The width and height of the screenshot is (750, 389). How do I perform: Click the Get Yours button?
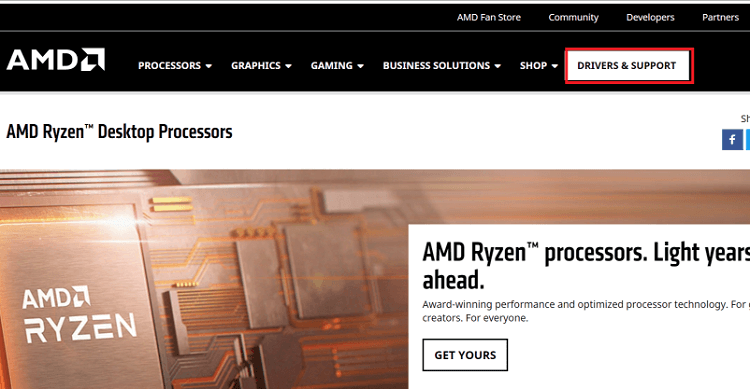pyautogui.click(x=465, y=355)
